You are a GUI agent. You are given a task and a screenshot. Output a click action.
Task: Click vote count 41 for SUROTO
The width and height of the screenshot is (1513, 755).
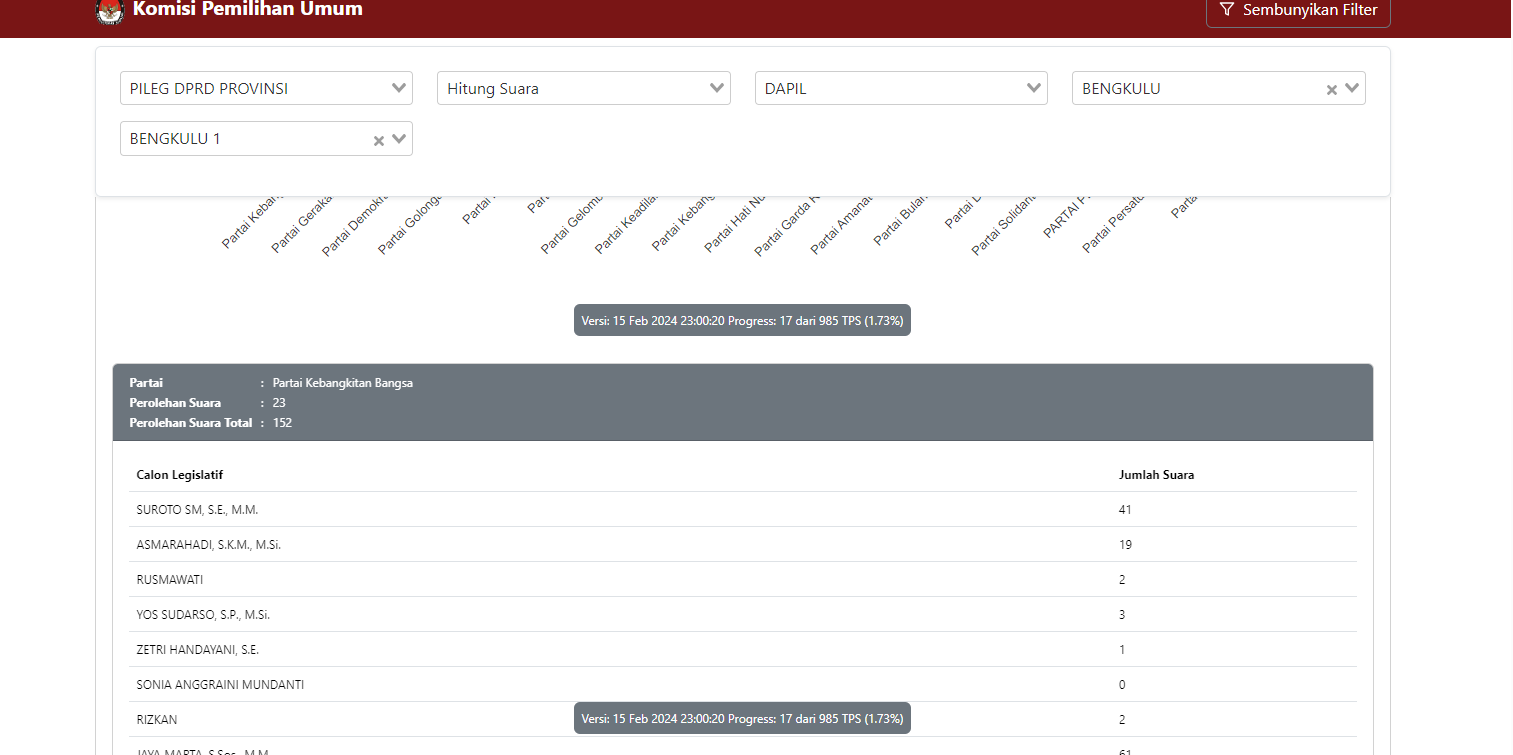point(1125,510)
